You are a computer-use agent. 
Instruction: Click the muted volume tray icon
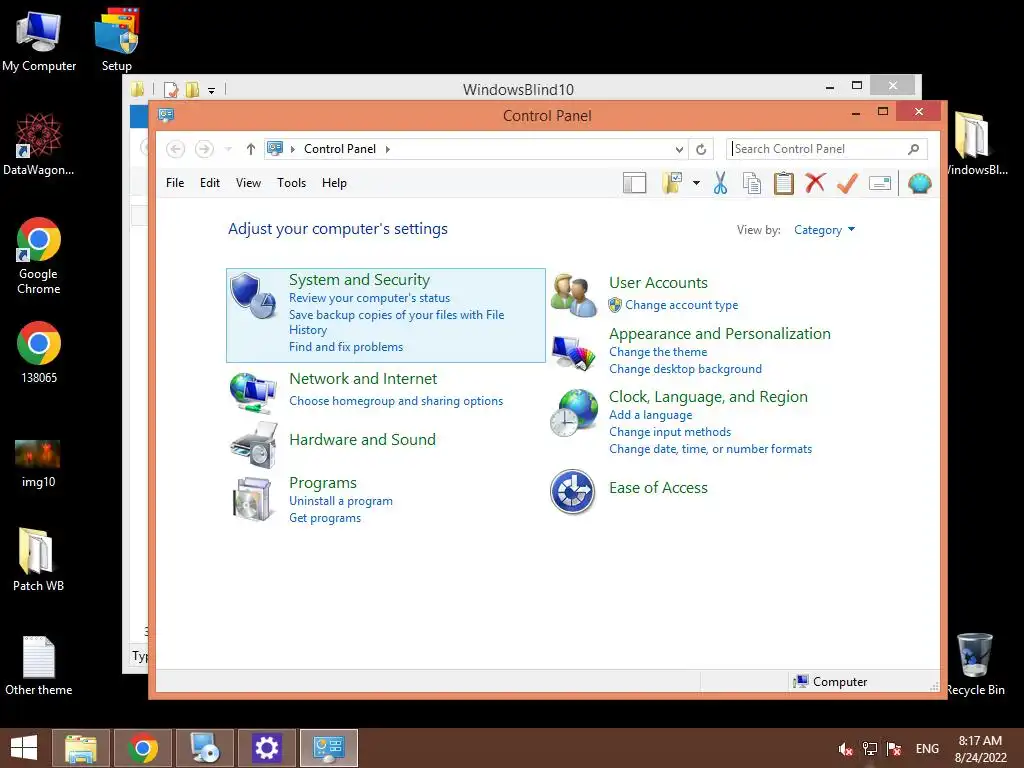coord(845,749)
